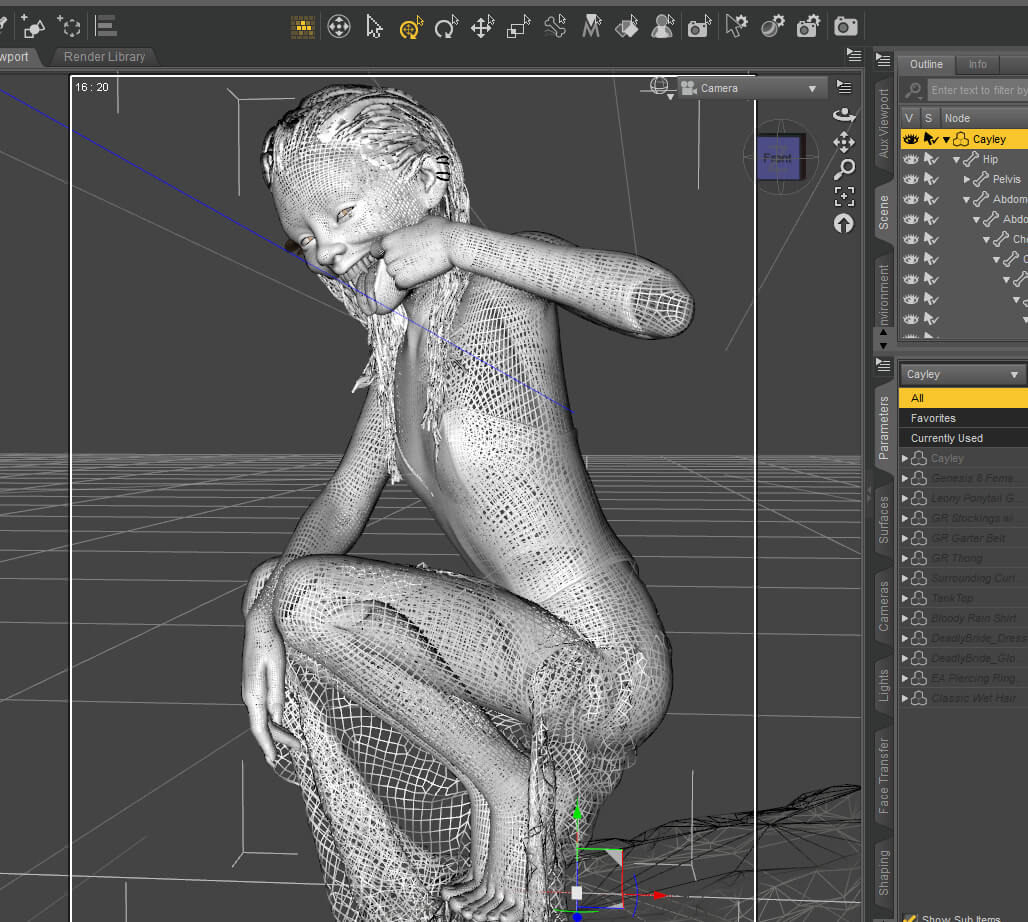Open the camera-with-gear settings icon
This screenshot has height=922, width=1028.
click(x=808, y=27)
